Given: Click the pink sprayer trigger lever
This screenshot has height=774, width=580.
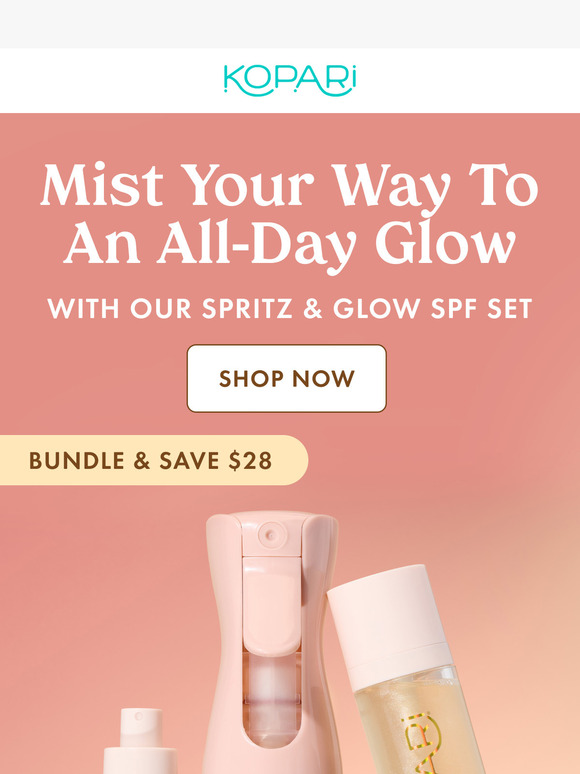Looking at the screenshot, I should (x=271, y=605).
